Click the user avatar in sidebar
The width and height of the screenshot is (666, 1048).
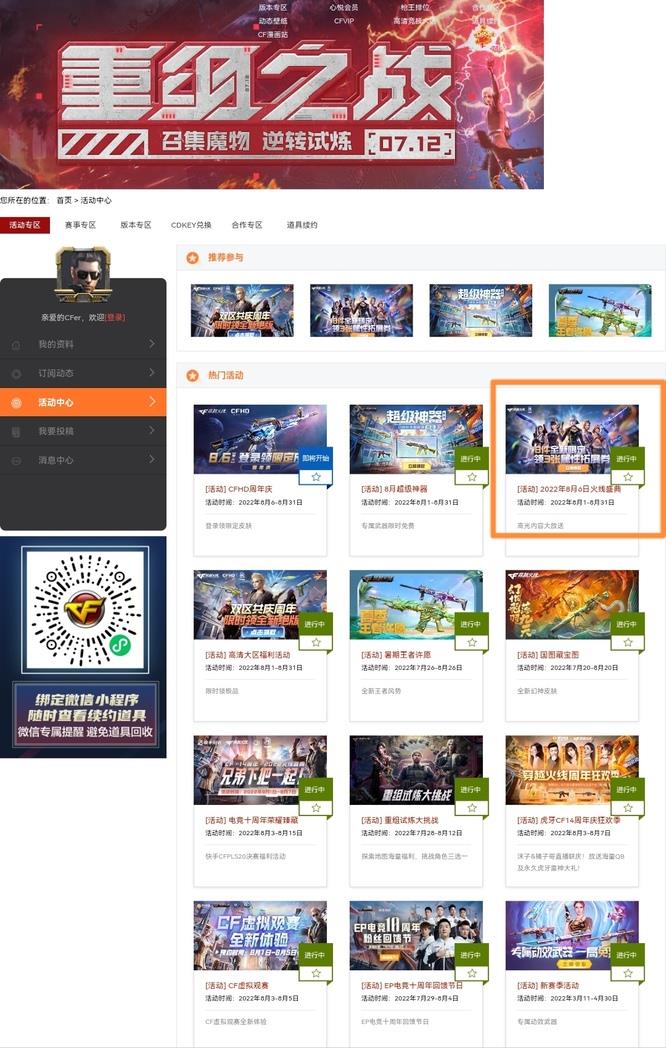(x=82, y=274)
